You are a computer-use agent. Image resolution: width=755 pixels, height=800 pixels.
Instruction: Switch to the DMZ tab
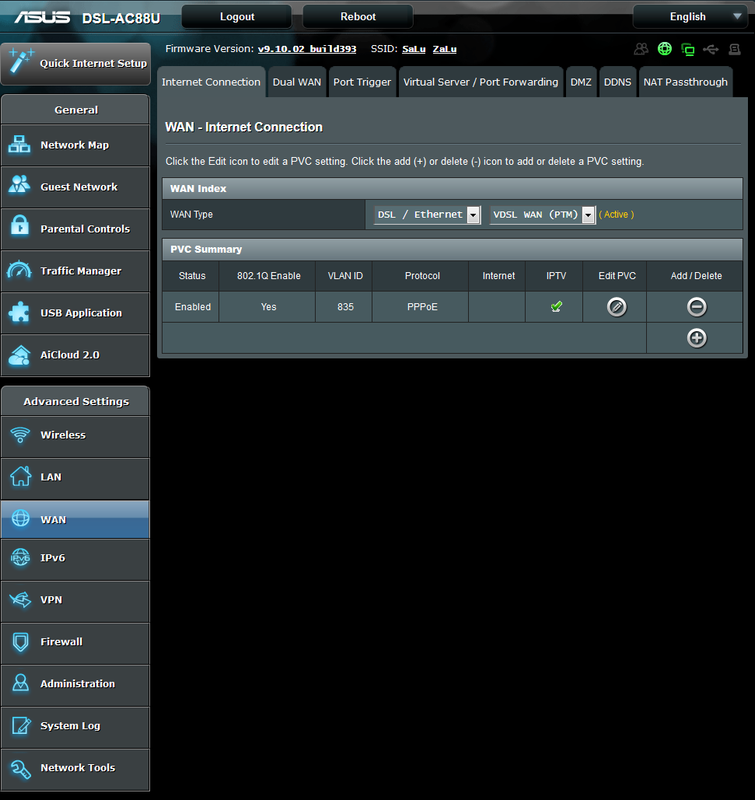pyautogui.click(x=581, y=82)
